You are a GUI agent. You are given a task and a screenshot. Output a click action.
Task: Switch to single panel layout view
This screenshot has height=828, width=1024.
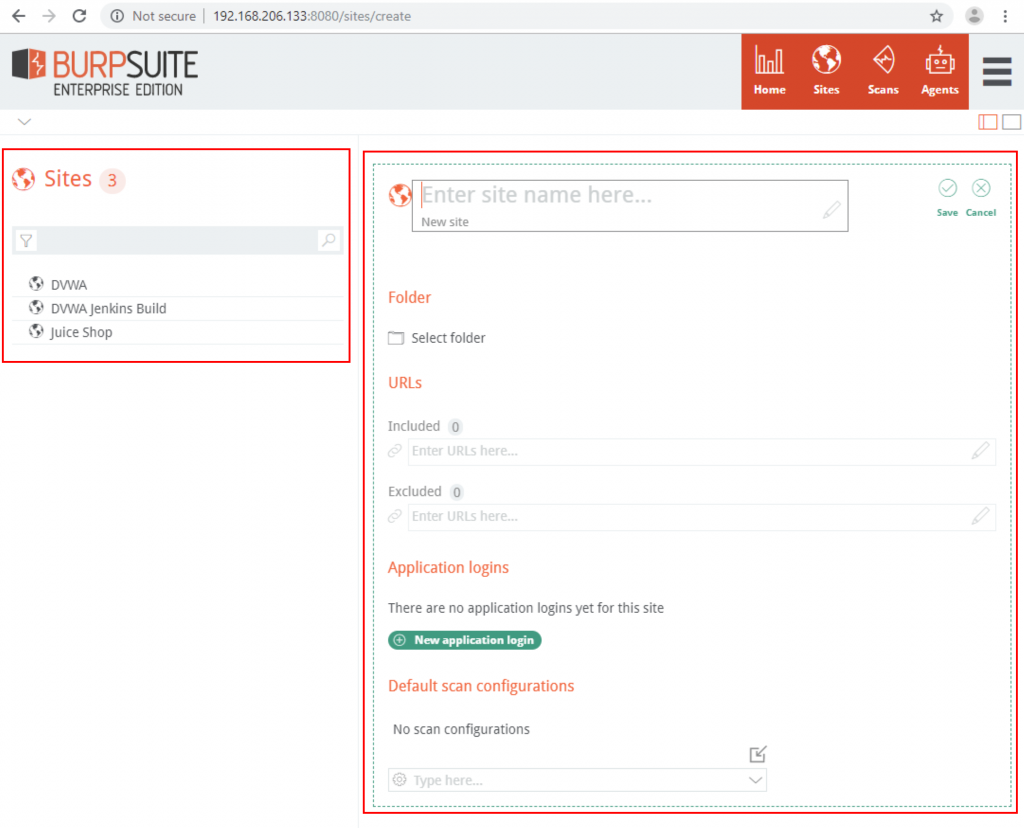click(x=1011, y=122)
